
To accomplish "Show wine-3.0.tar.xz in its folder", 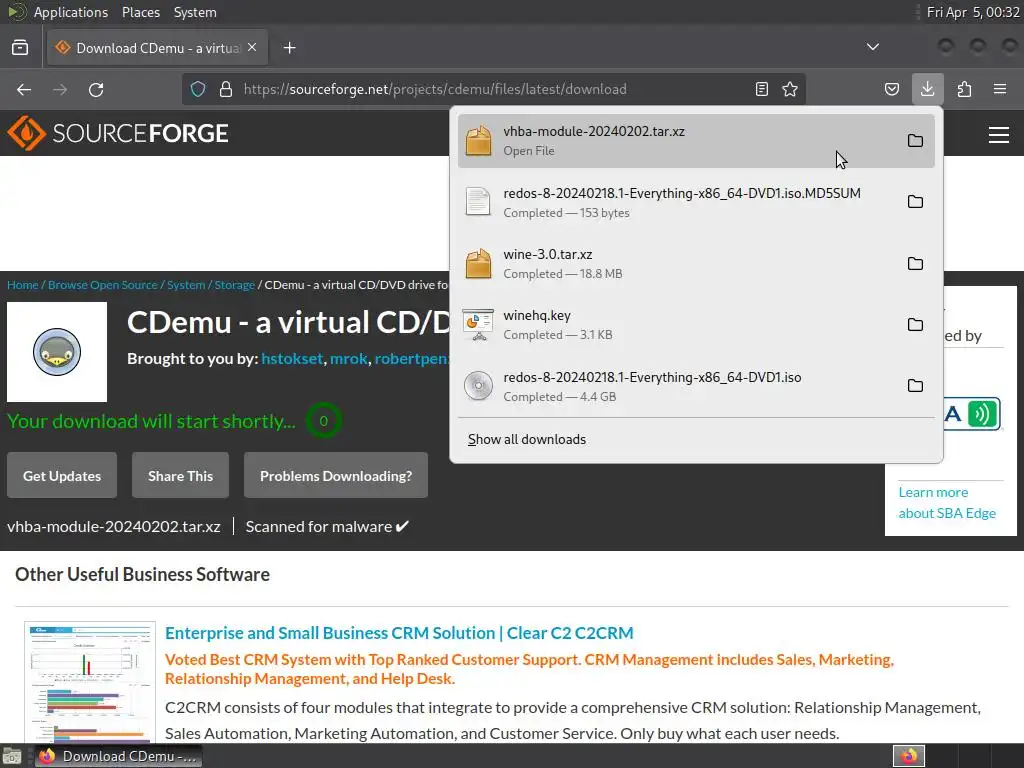I will (x=916, y=263).
